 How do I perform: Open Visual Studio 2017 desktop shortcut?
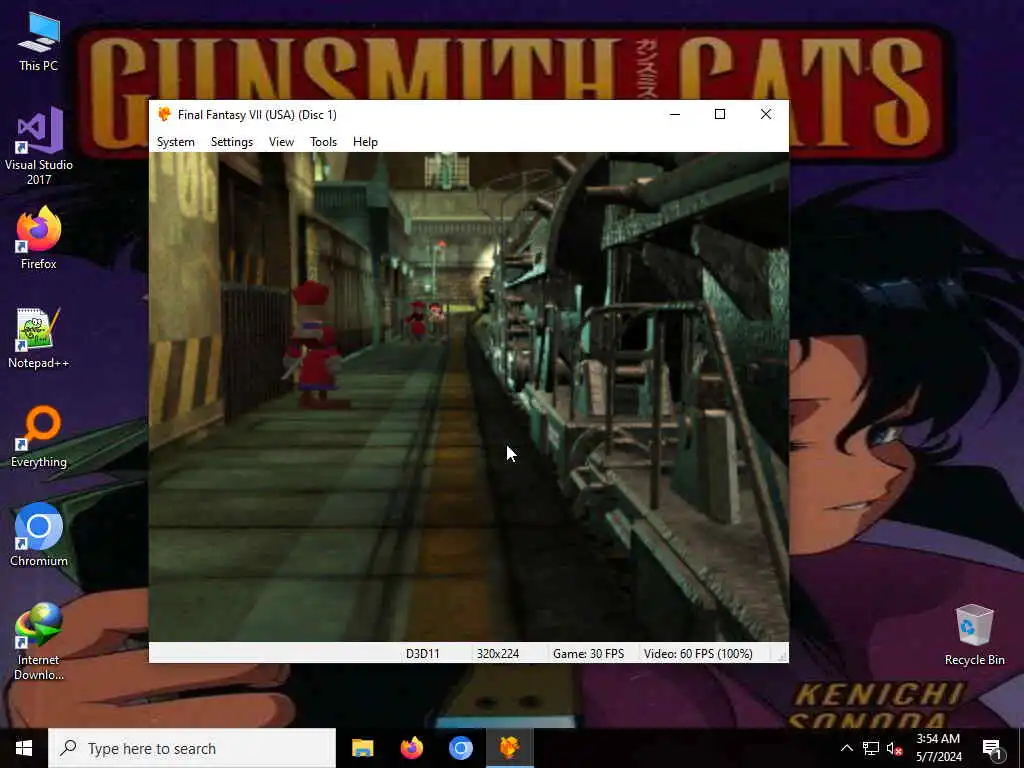(x=39, y=146)
